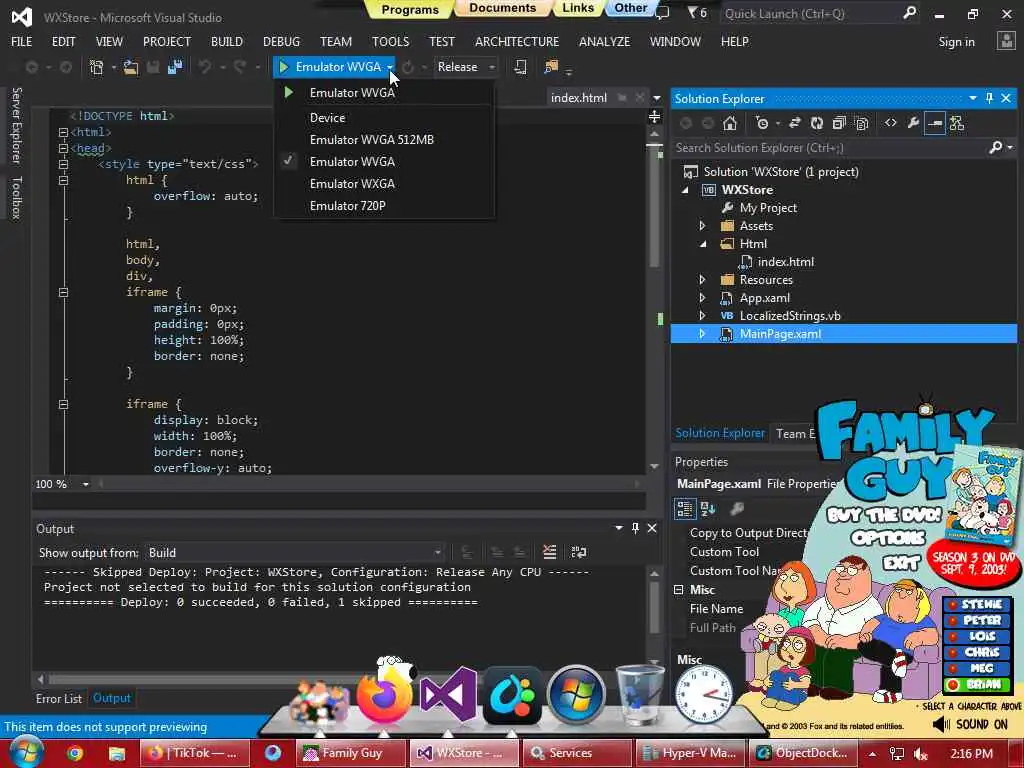Toggle the pin on Solution Explorer panel

click(989, 98)
